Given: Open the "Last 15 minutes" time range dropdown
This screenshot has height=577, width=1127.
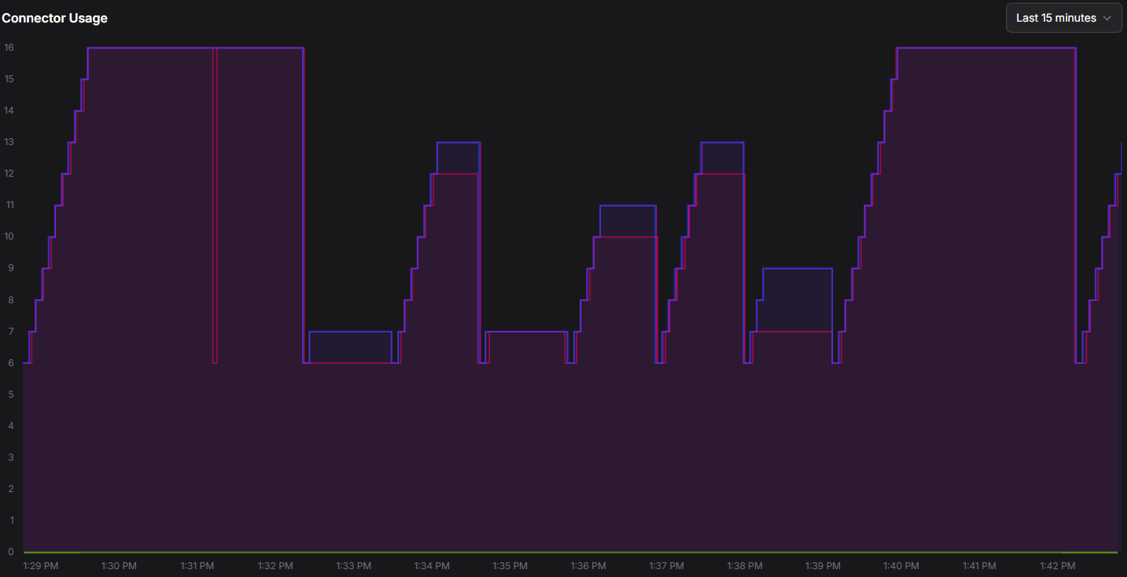Looking at the screenshot, I should click(x=1064, y=18).
